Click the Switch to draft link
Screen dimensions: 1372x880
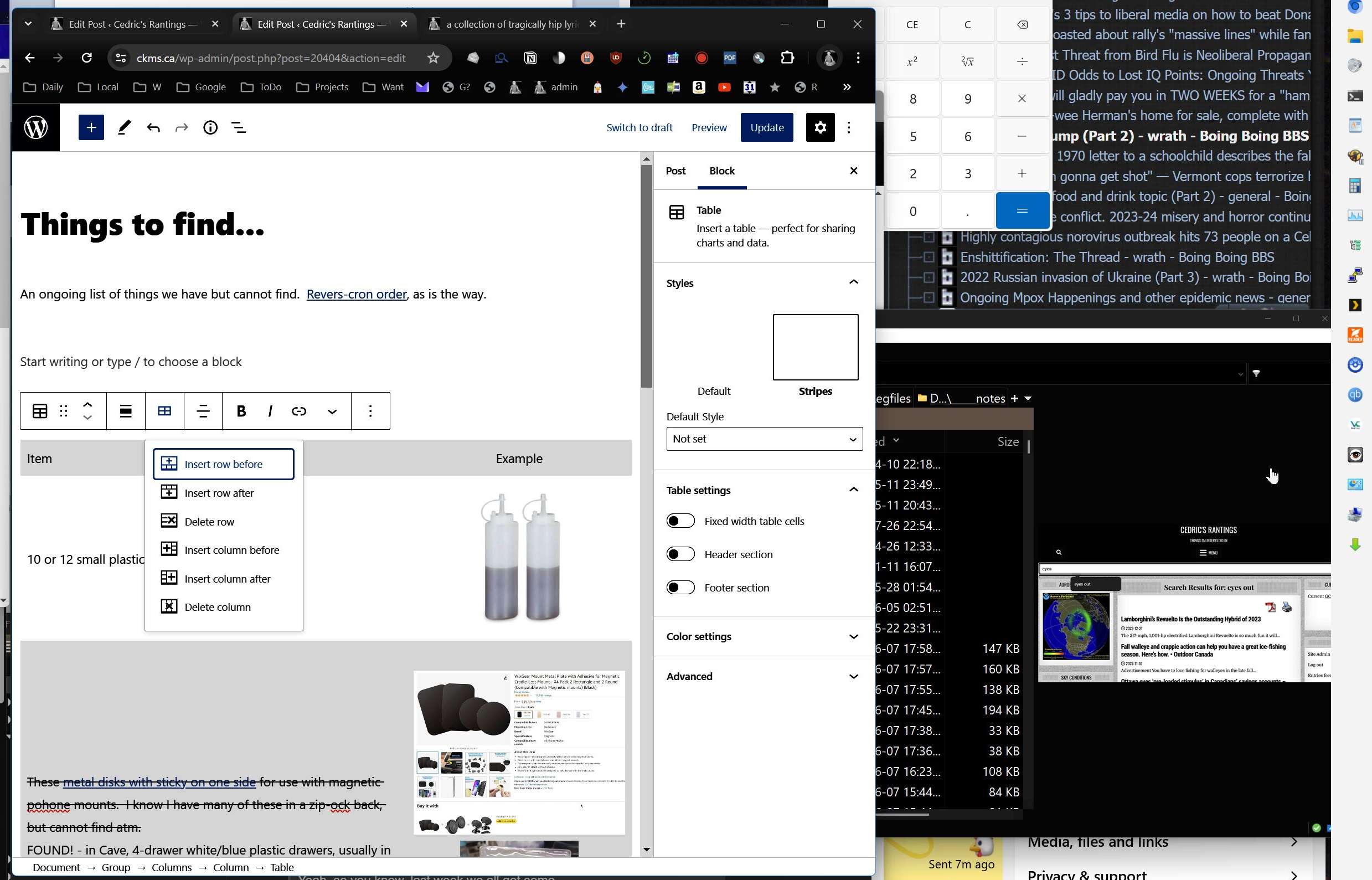coord(639,127)
